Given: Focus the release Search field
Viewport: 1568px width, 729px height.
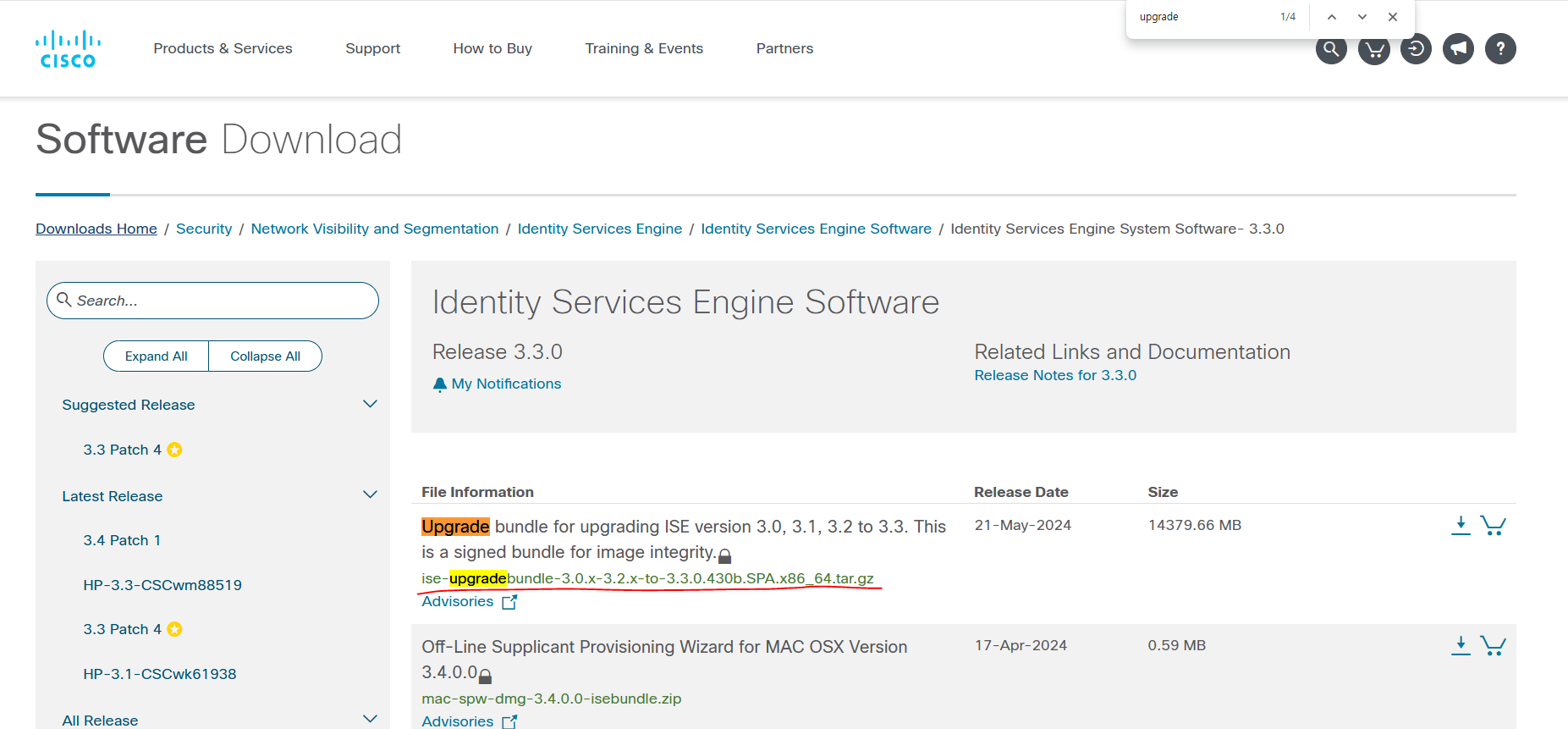Looking at the screenshot, I should tap(212, 301).
